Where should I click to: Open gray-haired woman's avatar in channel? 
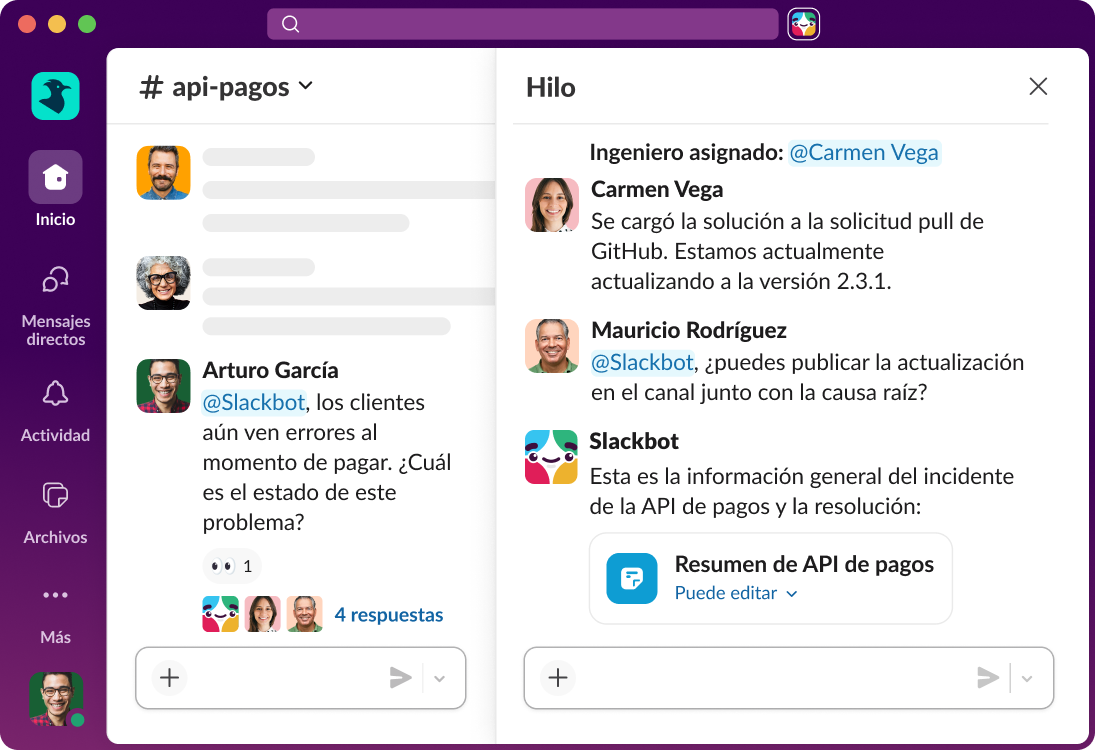pyautogui.click(x=163, y=283)
